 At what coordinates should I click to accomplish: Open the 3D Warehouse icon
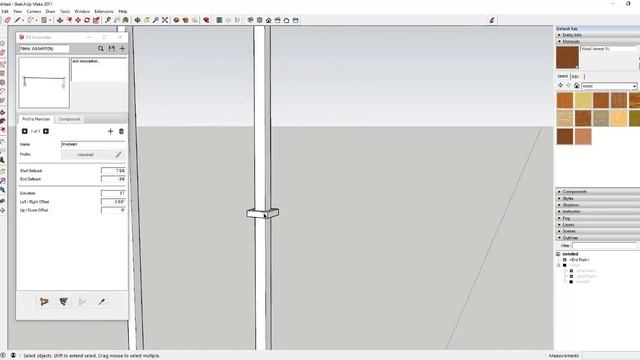(176, 20)
